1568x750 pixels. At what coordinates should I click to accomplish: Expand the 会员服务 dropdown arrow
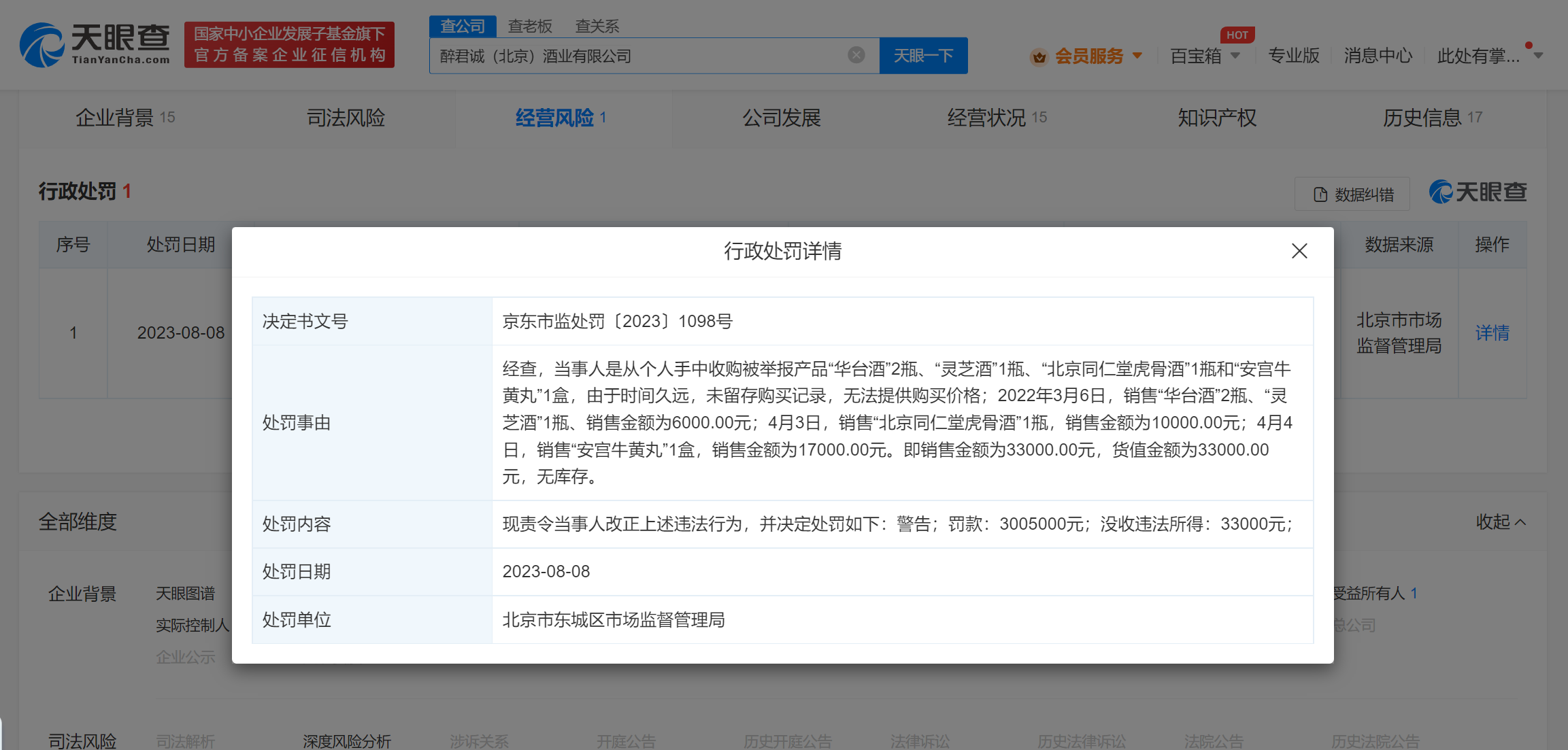point(1137,56)
